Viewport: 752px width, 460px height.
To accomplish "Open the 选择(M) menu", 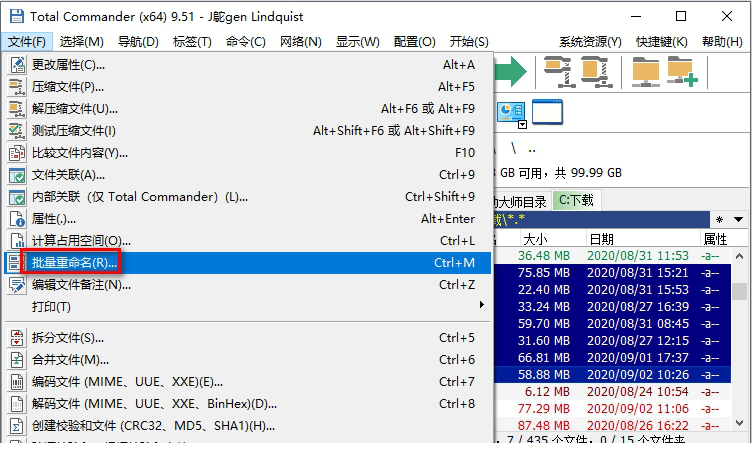I will (x=82, y=42).
